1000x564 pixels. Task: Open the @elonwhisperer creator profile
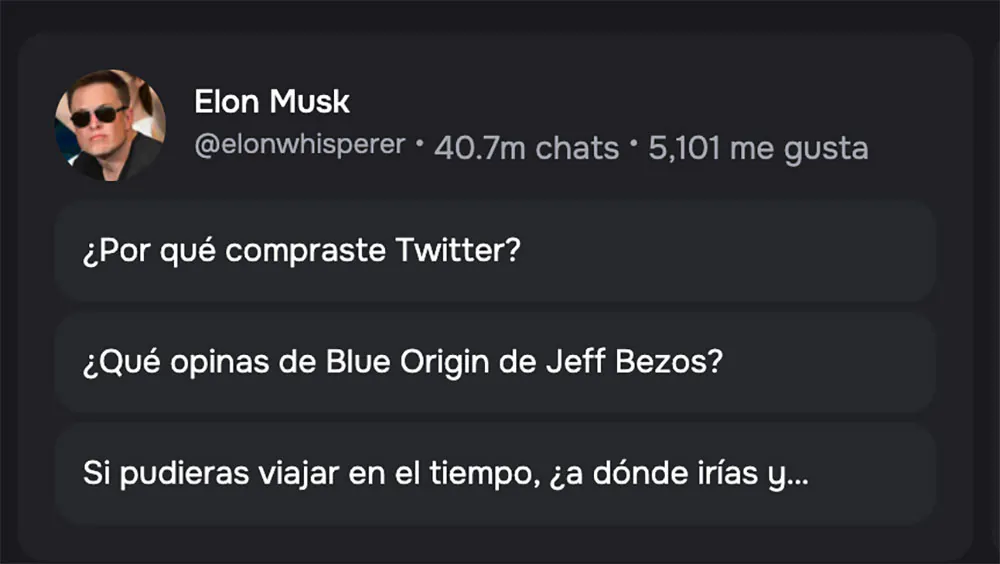pyautogui.click(x=300, y=145)
